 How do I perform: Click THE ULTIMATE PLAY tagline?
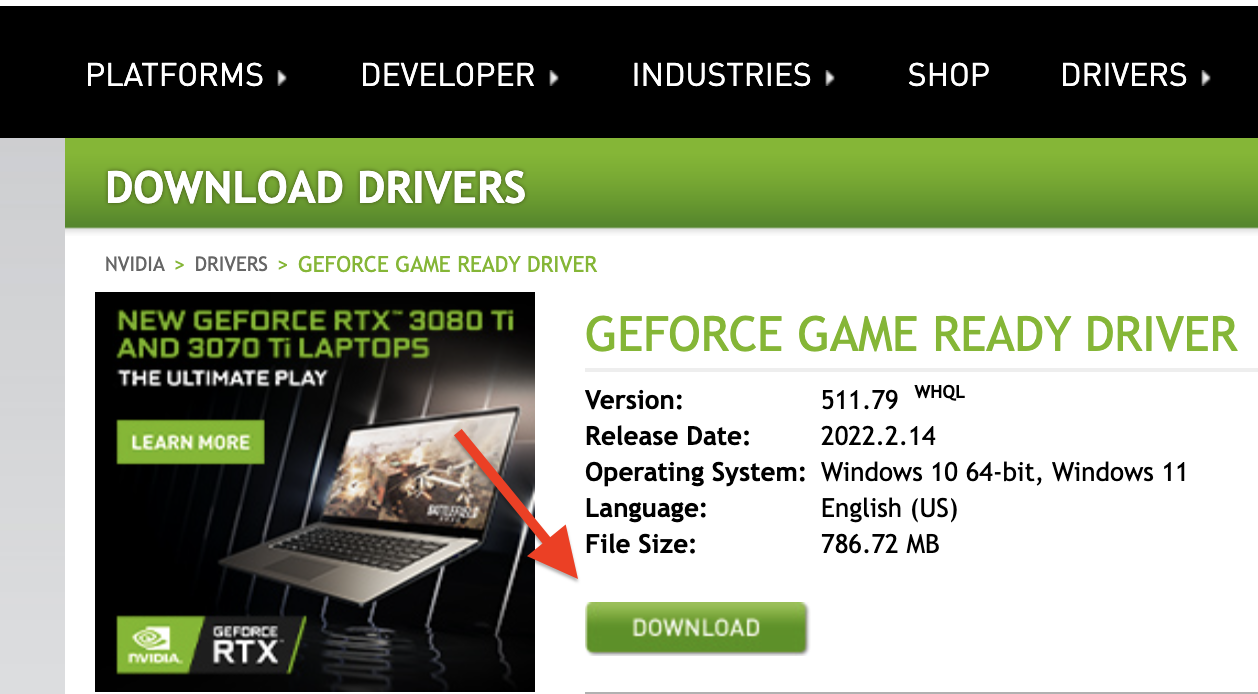click(222, 379)
